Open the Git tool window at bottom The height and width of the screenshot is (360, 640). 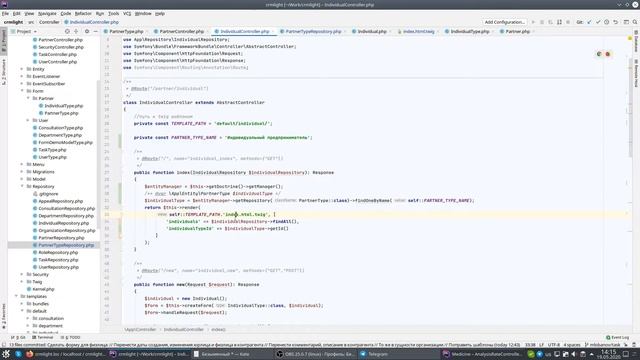coord(18,338)
